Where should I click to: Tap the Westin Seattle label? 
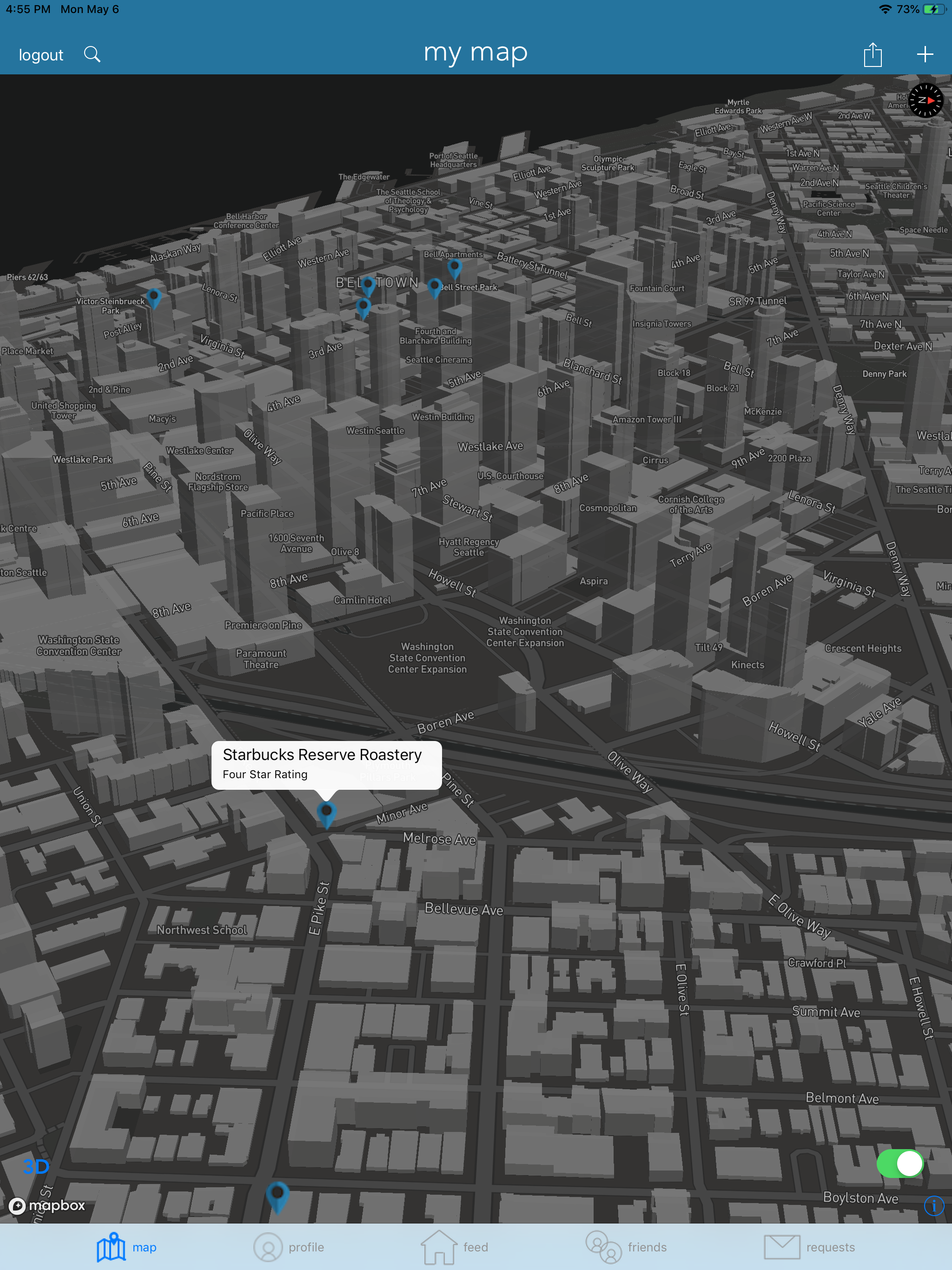click(x=375, y=430)
